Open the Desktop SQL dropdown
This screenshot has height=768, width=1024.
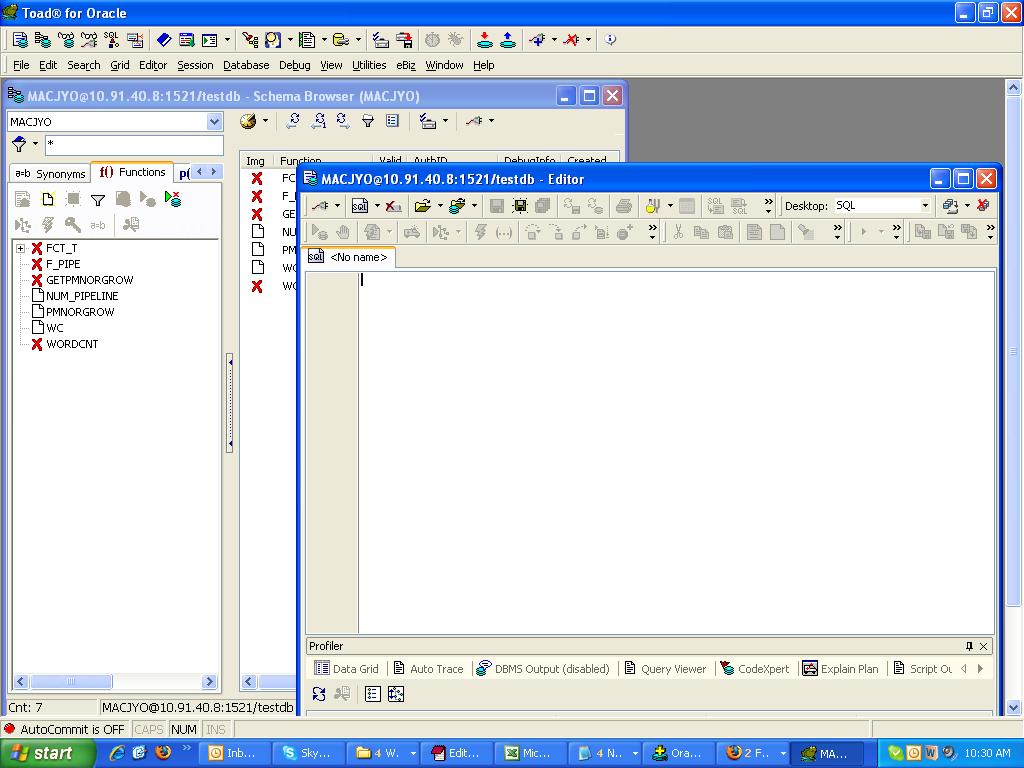coord(924,206)
